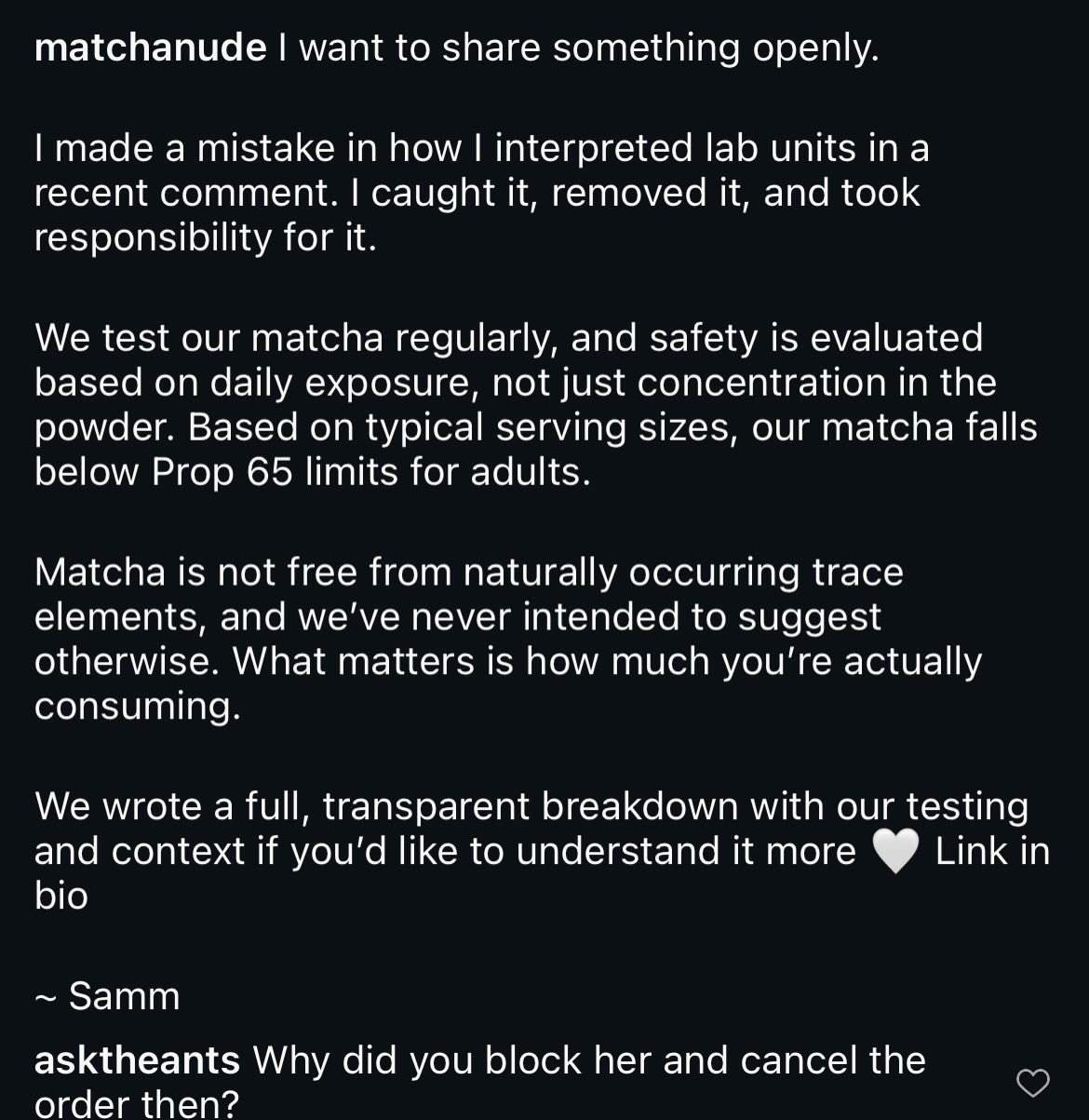Click the "order then?" comment line

tap(137, 1105)
